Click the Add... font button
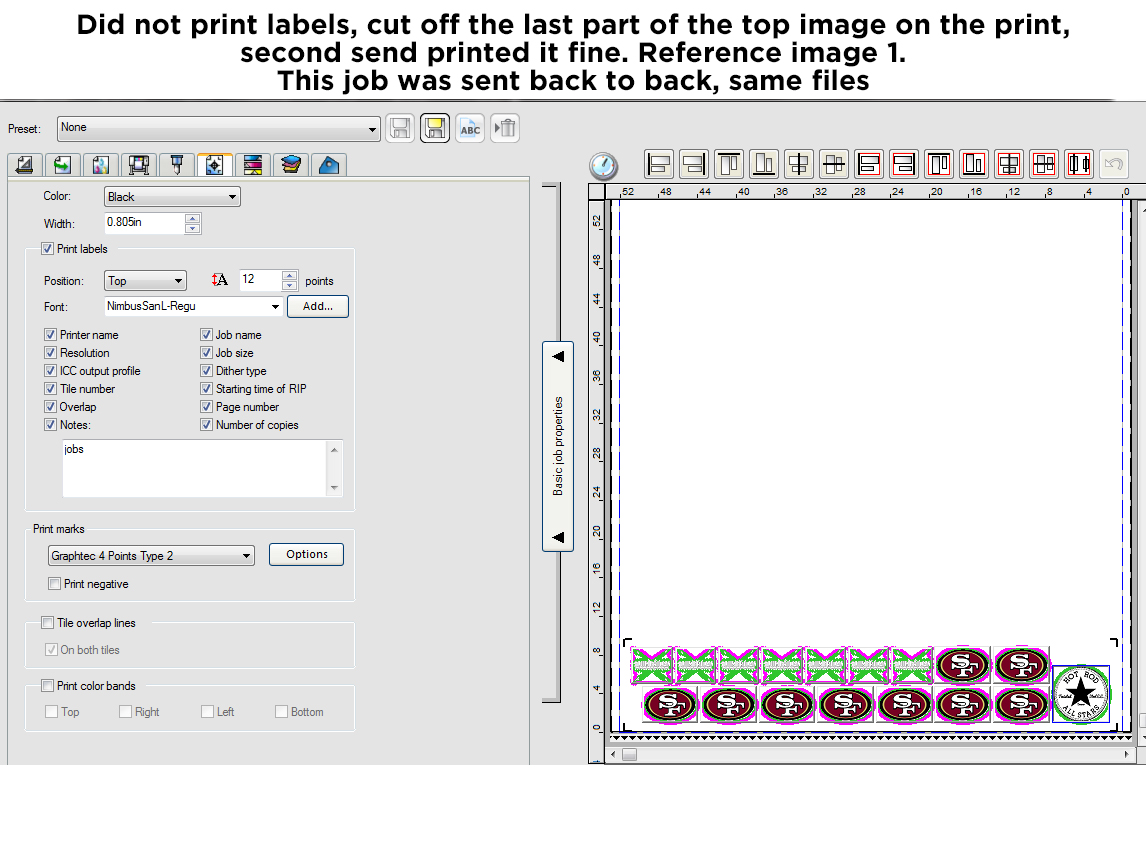Viewport: 1146px width, 864px height. pos(318,306)
